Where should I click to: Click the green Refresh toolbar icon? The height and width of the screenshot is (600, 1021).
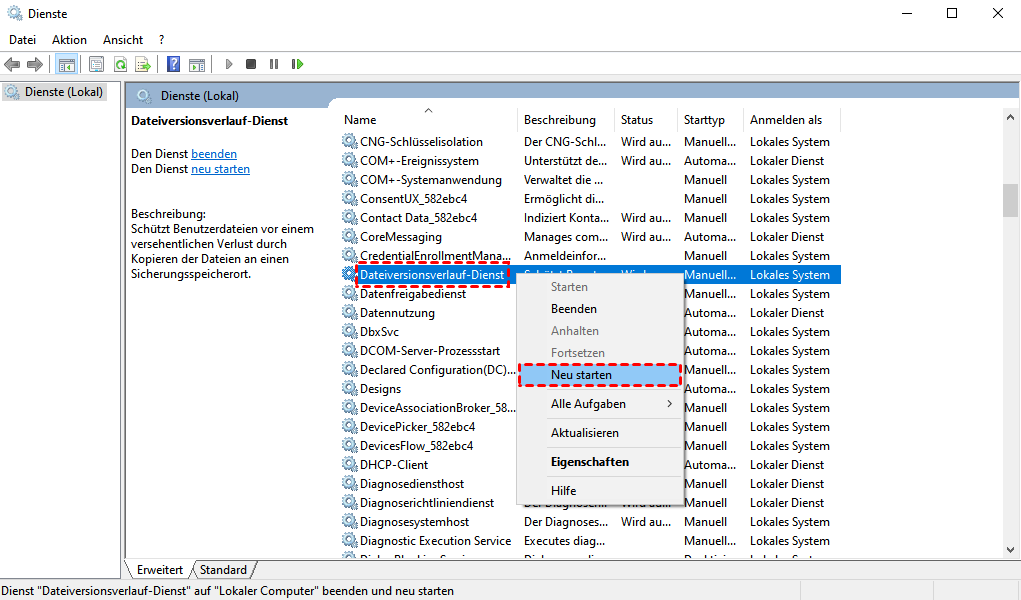click(120, 64)
